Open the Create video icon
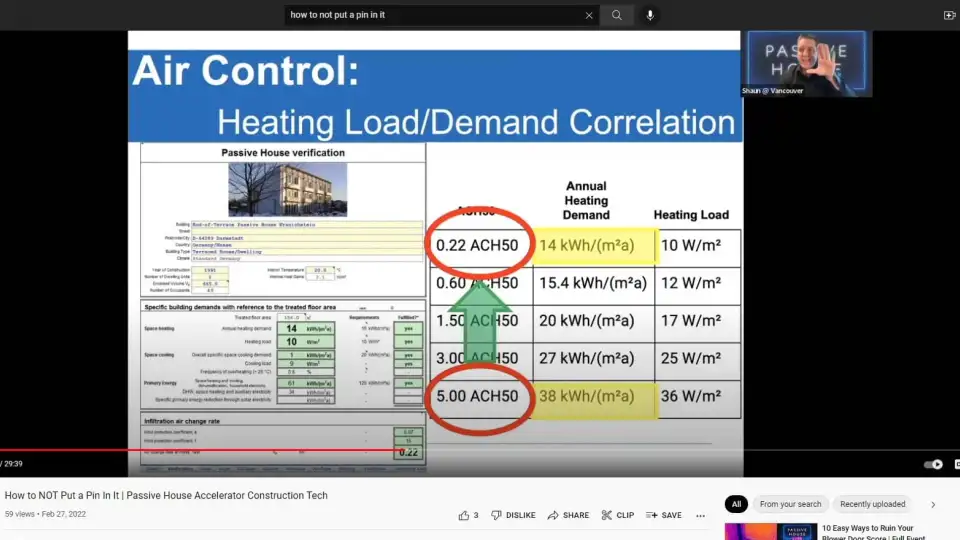Image resolution: width=960 pixels, height=540 pixels. click(x=949, y=15)
